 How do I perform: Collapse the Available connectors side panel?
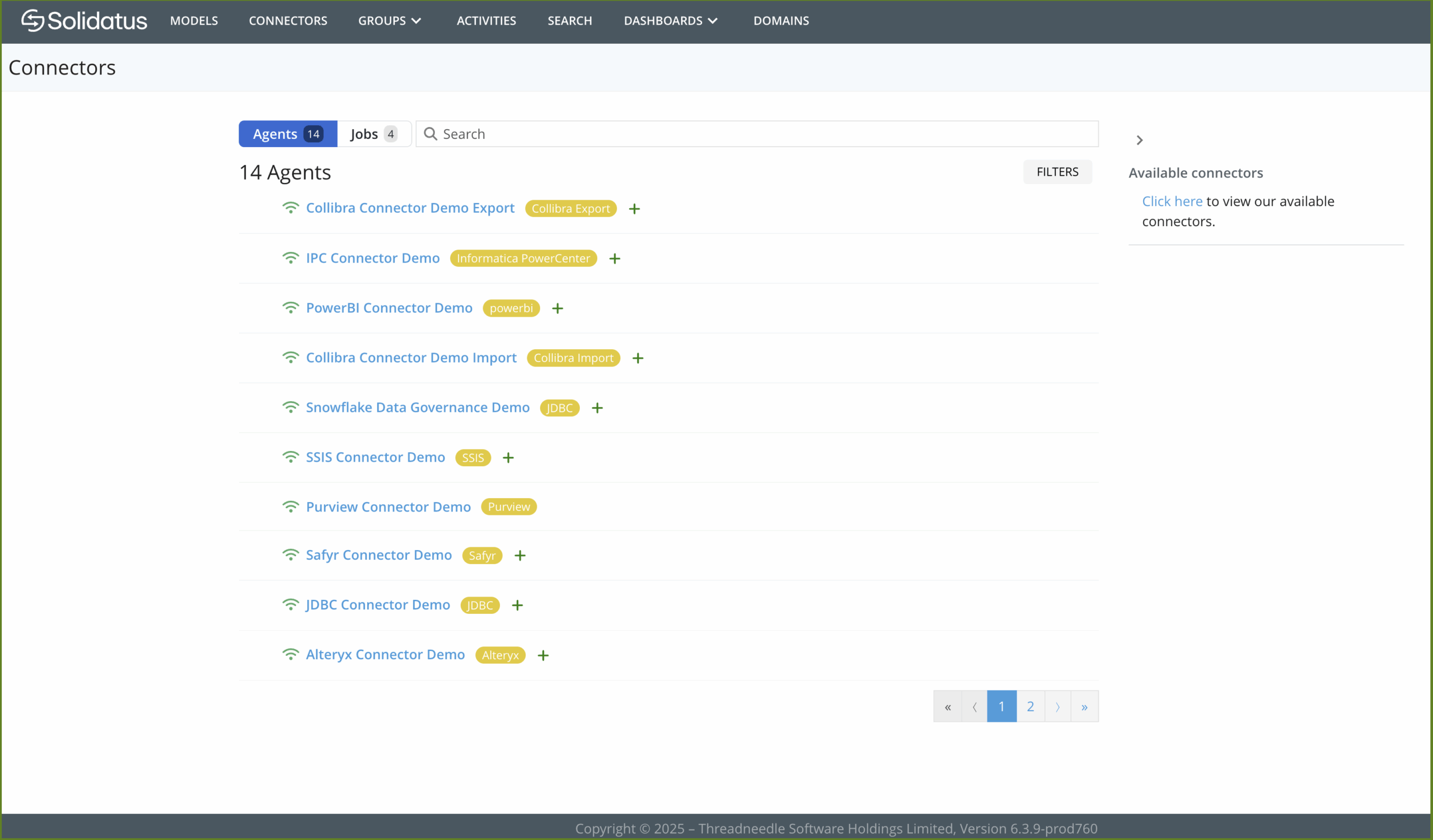click(x=1140, y=140)
